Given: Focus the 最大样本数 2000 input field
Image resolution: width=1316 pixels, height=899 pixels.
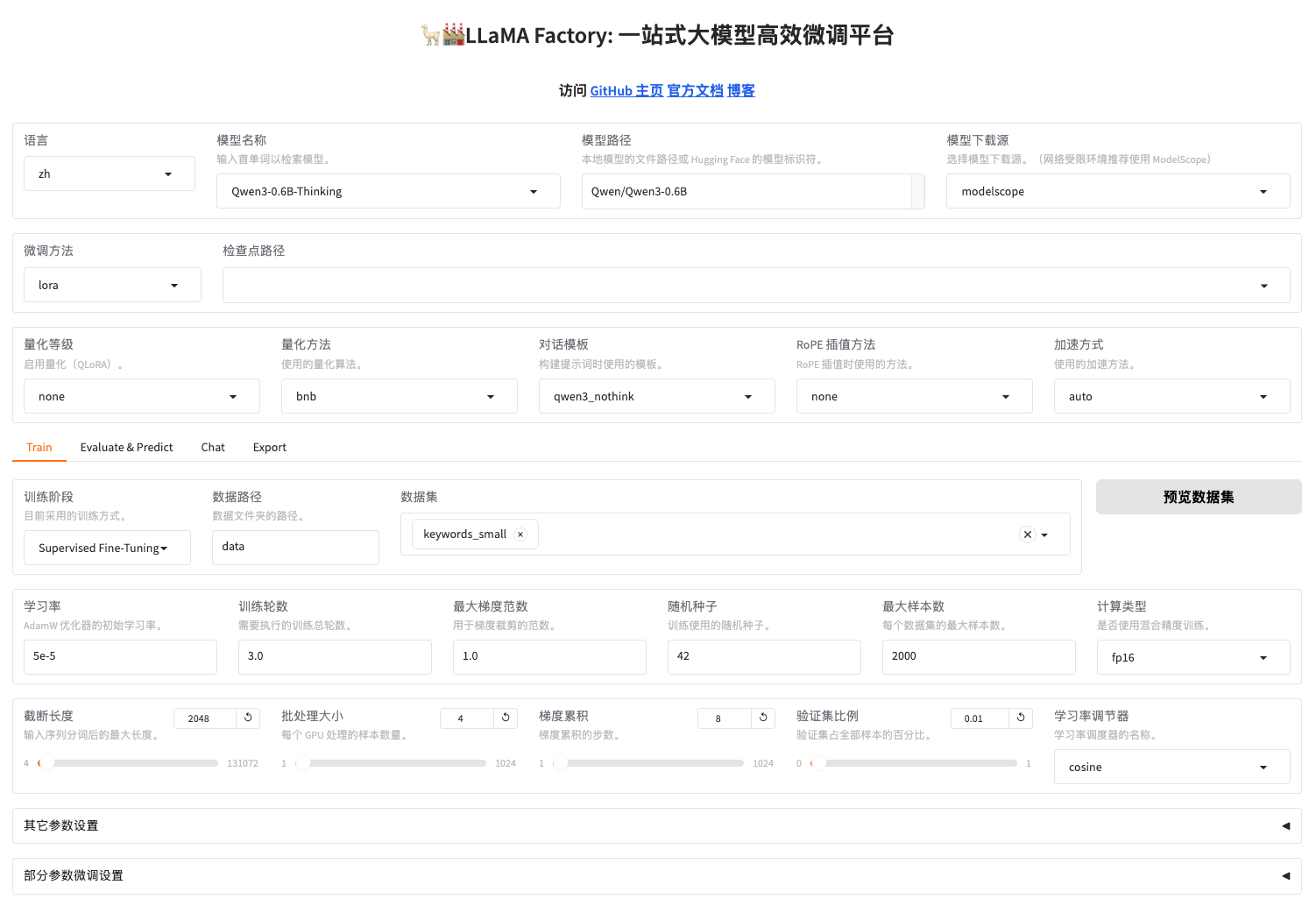Looking at the screenshot, I should pos(979,656).
